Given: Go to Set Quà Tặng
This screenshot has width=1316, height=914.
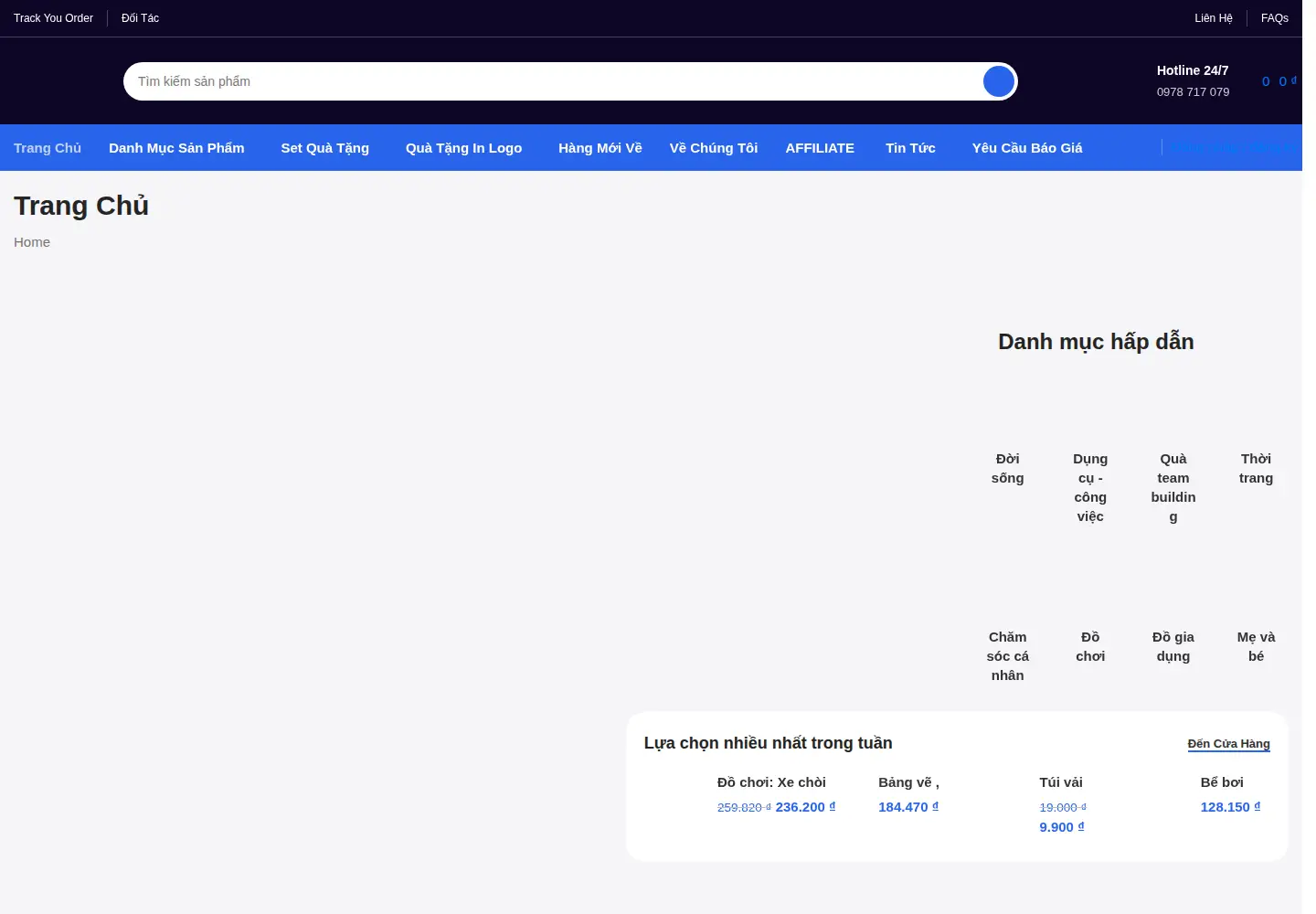Looking at the screenshot, I should [x=325, y=148].
